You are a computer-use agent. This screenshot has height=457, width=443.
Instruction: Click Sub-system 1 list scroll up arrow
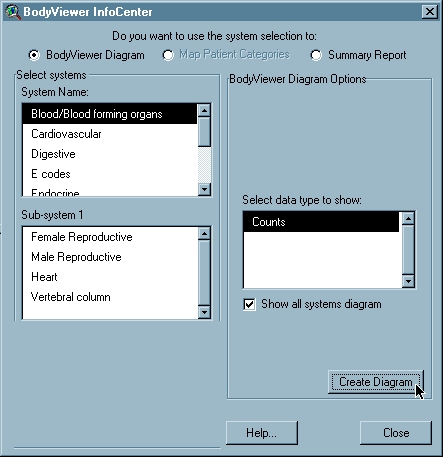[204, 233]
